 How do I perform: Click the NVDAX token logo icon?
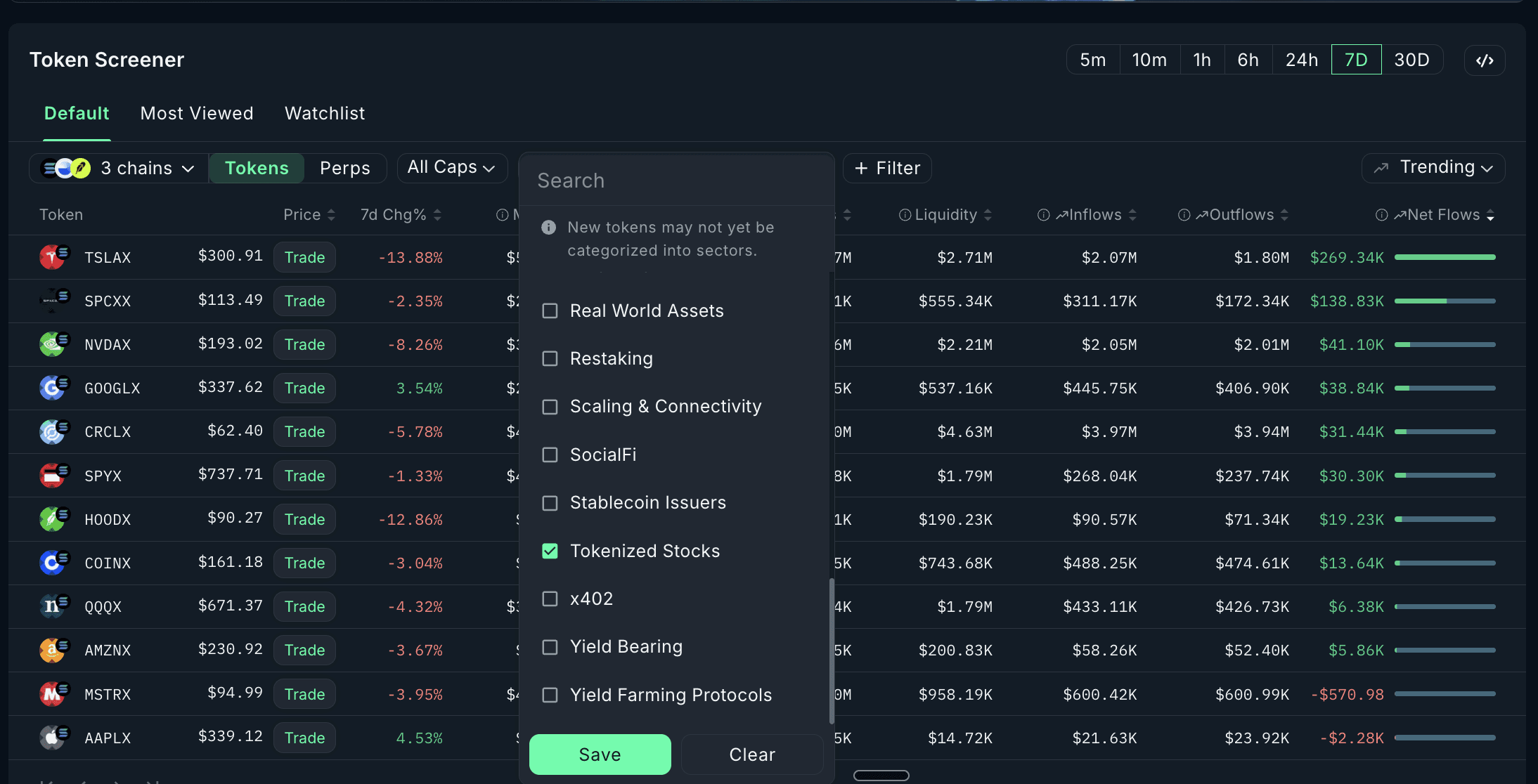tap(53, 344)
